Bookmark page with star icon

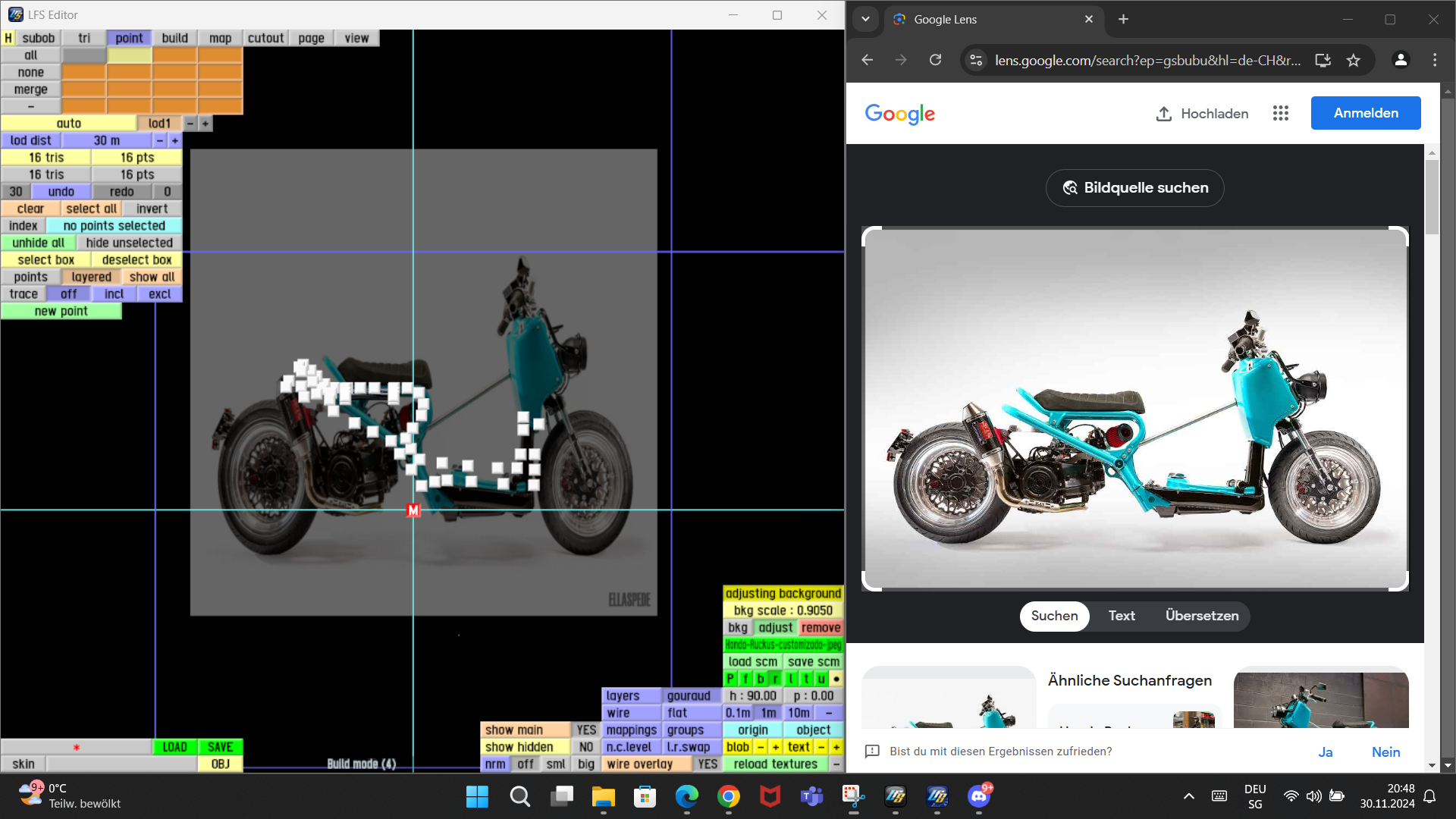click(x=1354, y=61)
